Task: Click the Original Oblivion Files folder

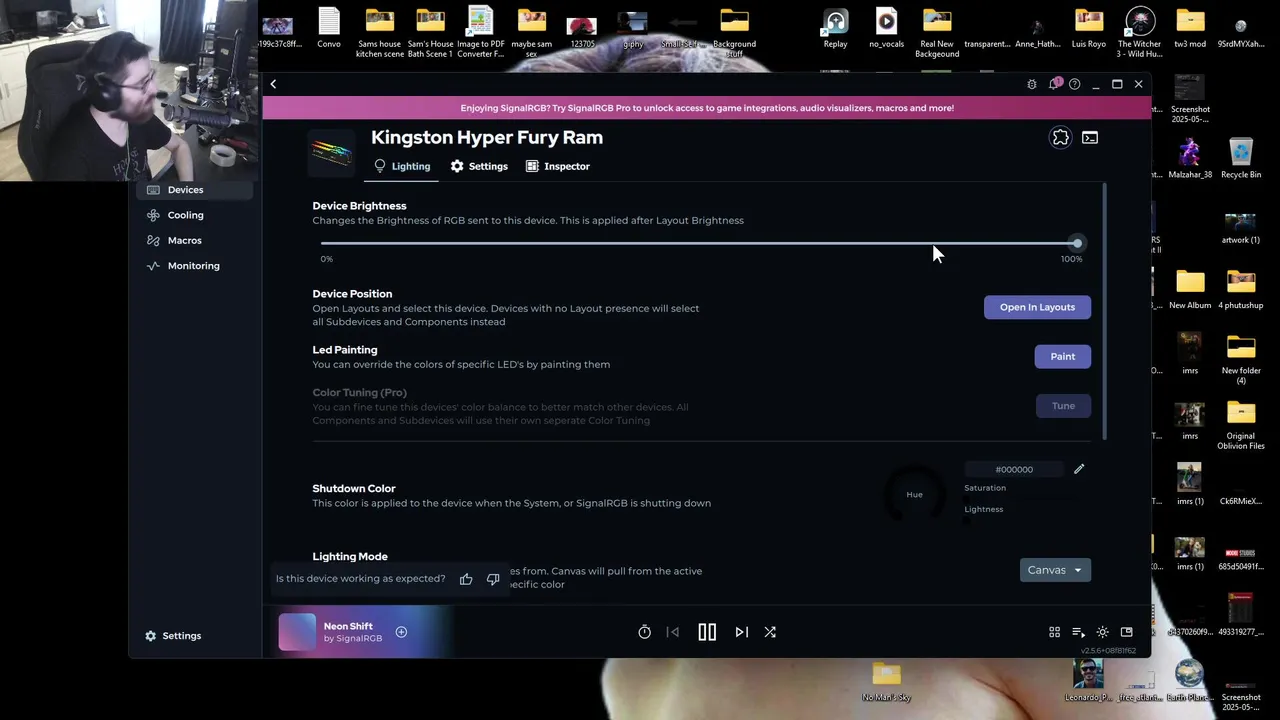Action: (1241, 425)
